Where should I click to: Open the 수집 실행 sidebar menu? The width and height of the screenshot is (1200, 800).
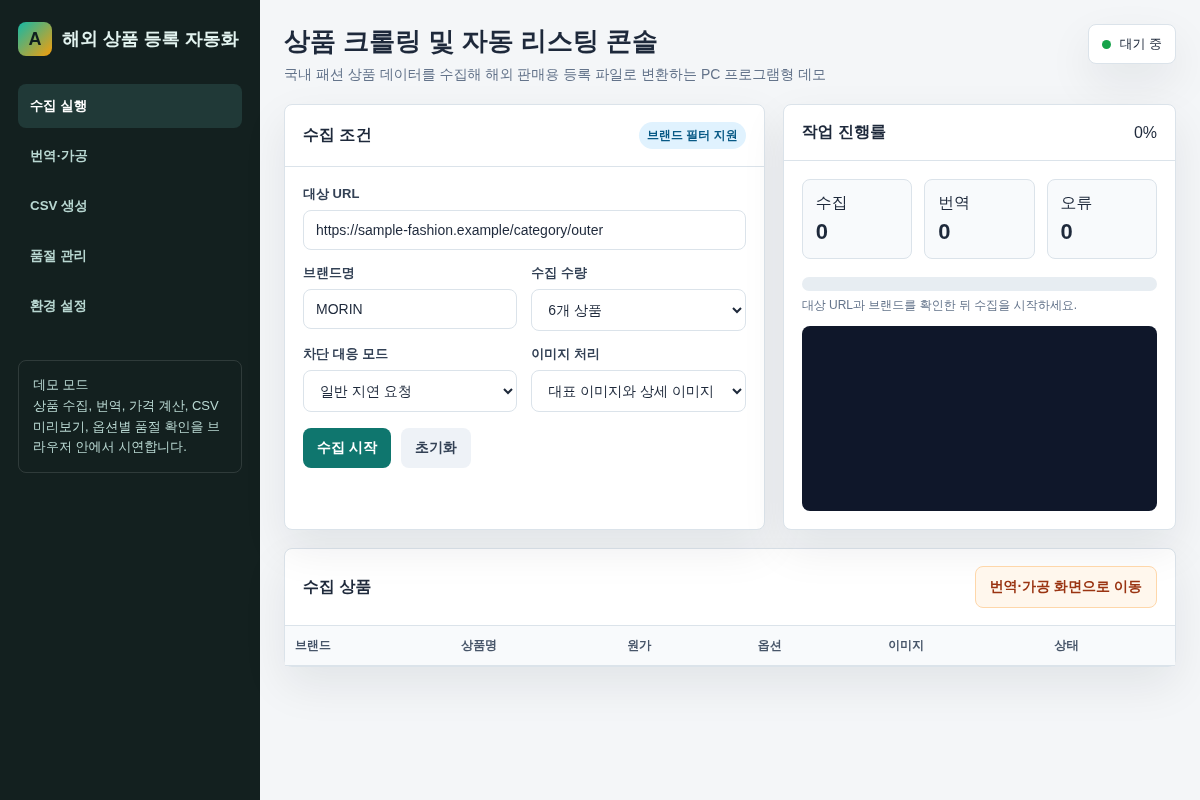pos(130,106)
